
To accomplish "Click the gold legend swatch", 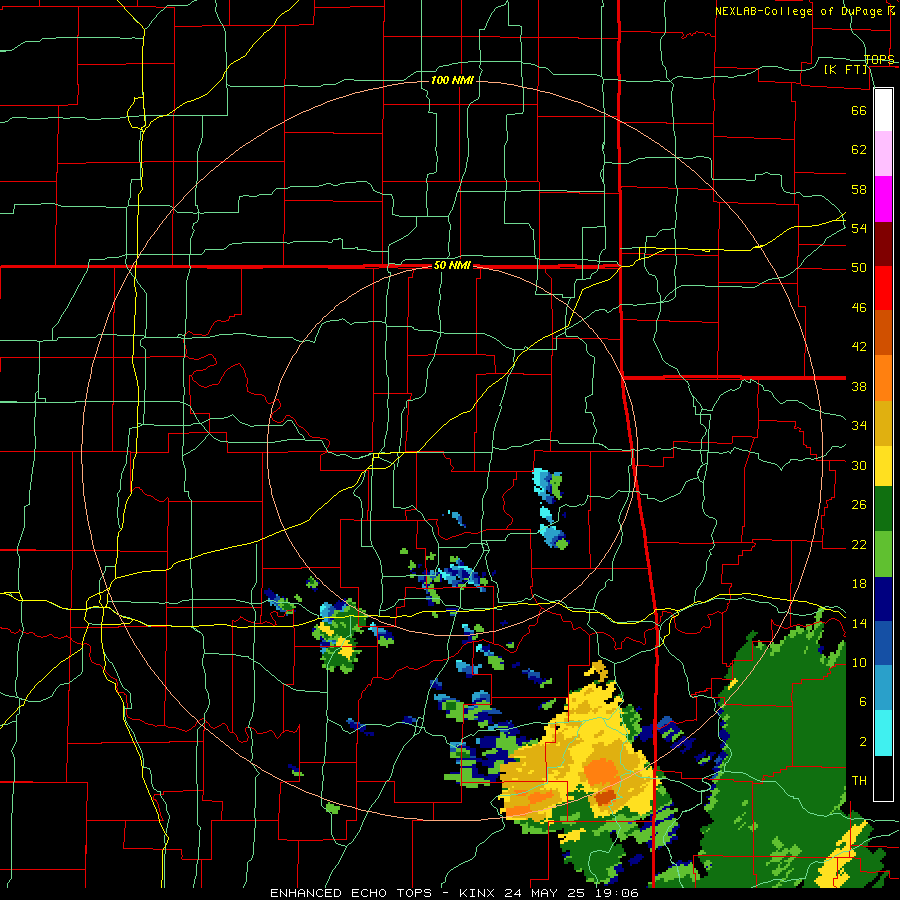I will click(x=883, y=423).
